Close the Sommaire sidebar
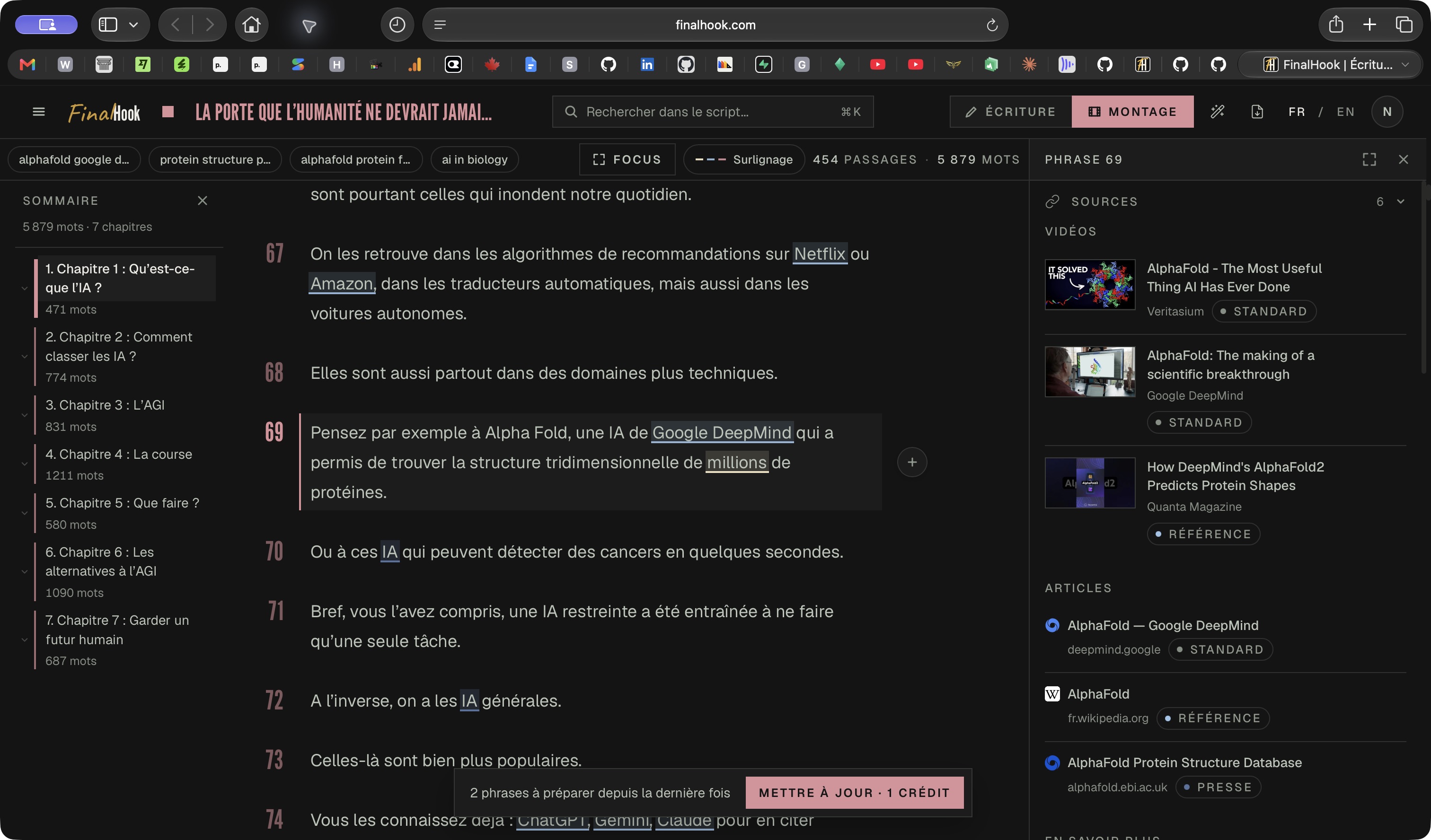 click(202, 201)
